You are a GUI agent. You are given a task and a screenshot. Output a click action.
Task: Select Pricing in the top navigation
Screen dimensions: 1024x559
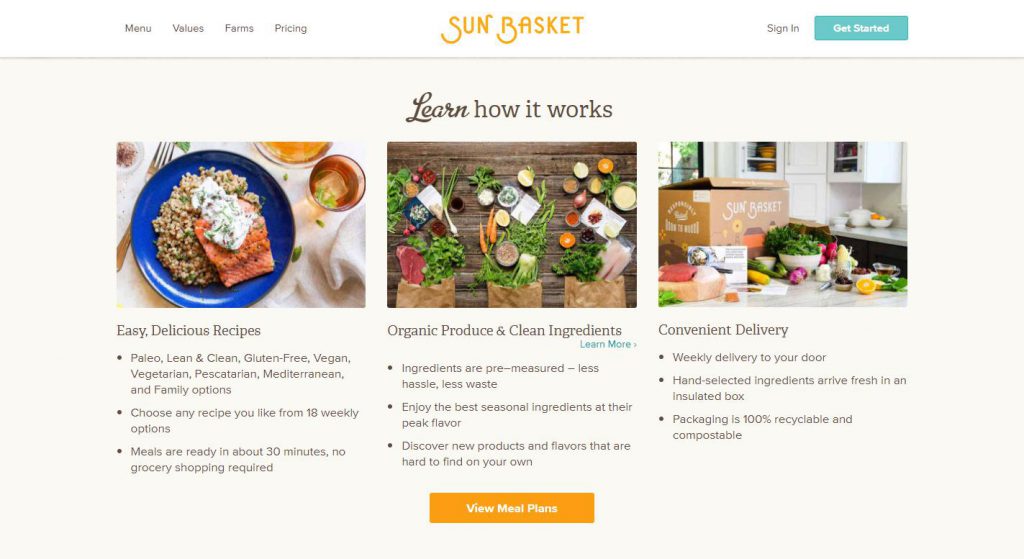pyautogui.click(x=291, y=28)
